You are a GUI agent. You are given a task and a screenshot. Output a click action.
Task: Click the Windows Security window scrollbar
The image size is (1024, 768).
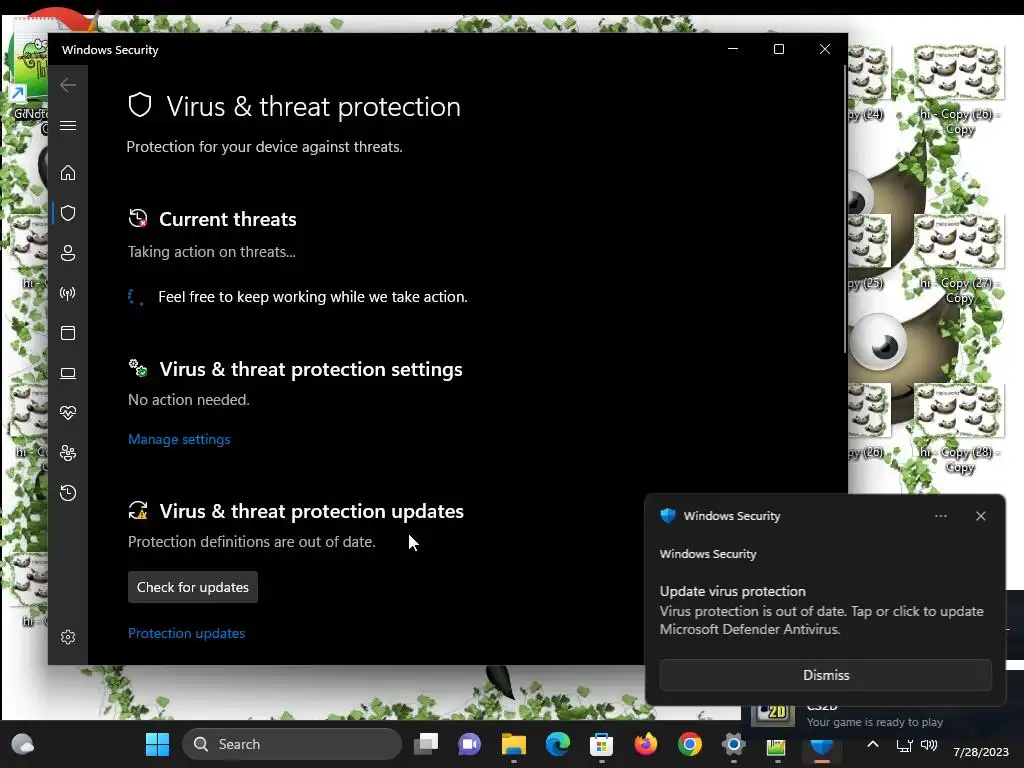click(845, 209)
